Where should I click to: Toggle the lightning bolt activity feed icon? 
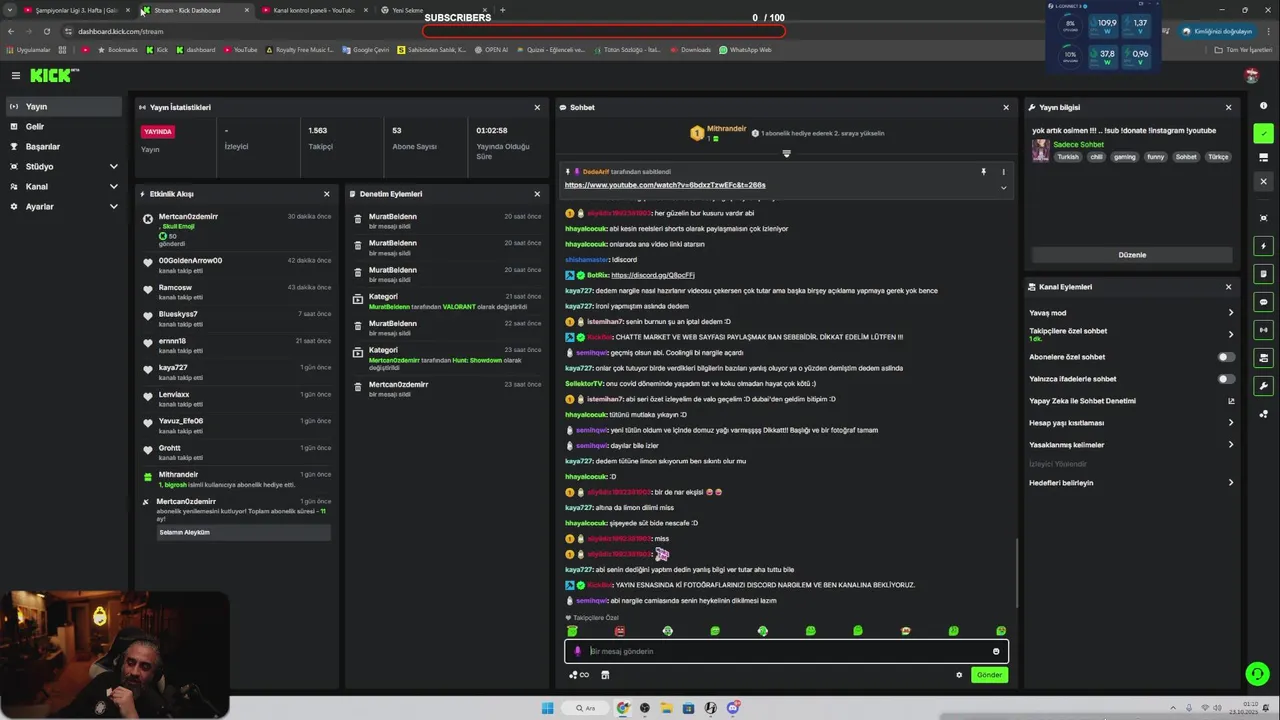click(1264, 246)
